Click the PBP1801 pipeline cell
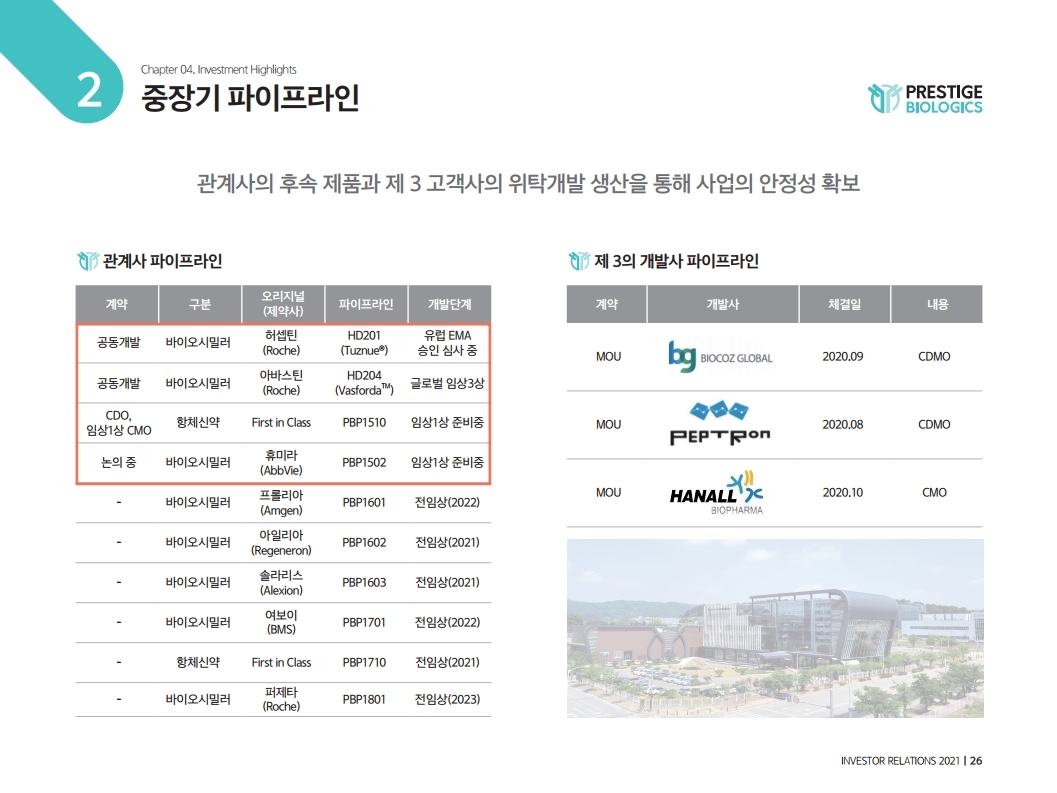This screenshot has height=793, width=1057. point(364,699)
